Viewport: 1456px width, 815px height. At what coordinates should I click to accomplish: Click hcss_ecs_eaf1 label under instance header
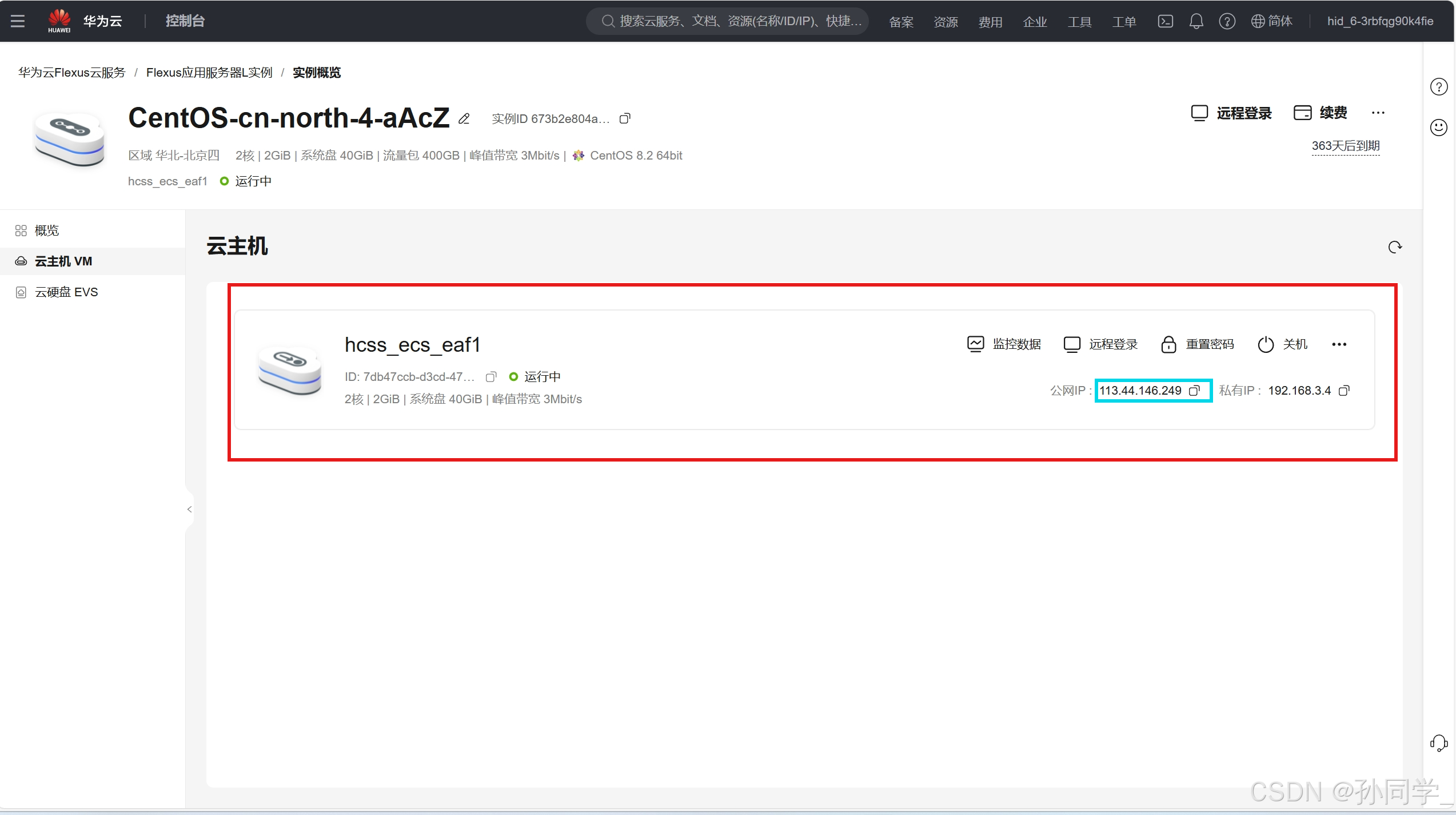pyautogui.click(x=167, y=181)
